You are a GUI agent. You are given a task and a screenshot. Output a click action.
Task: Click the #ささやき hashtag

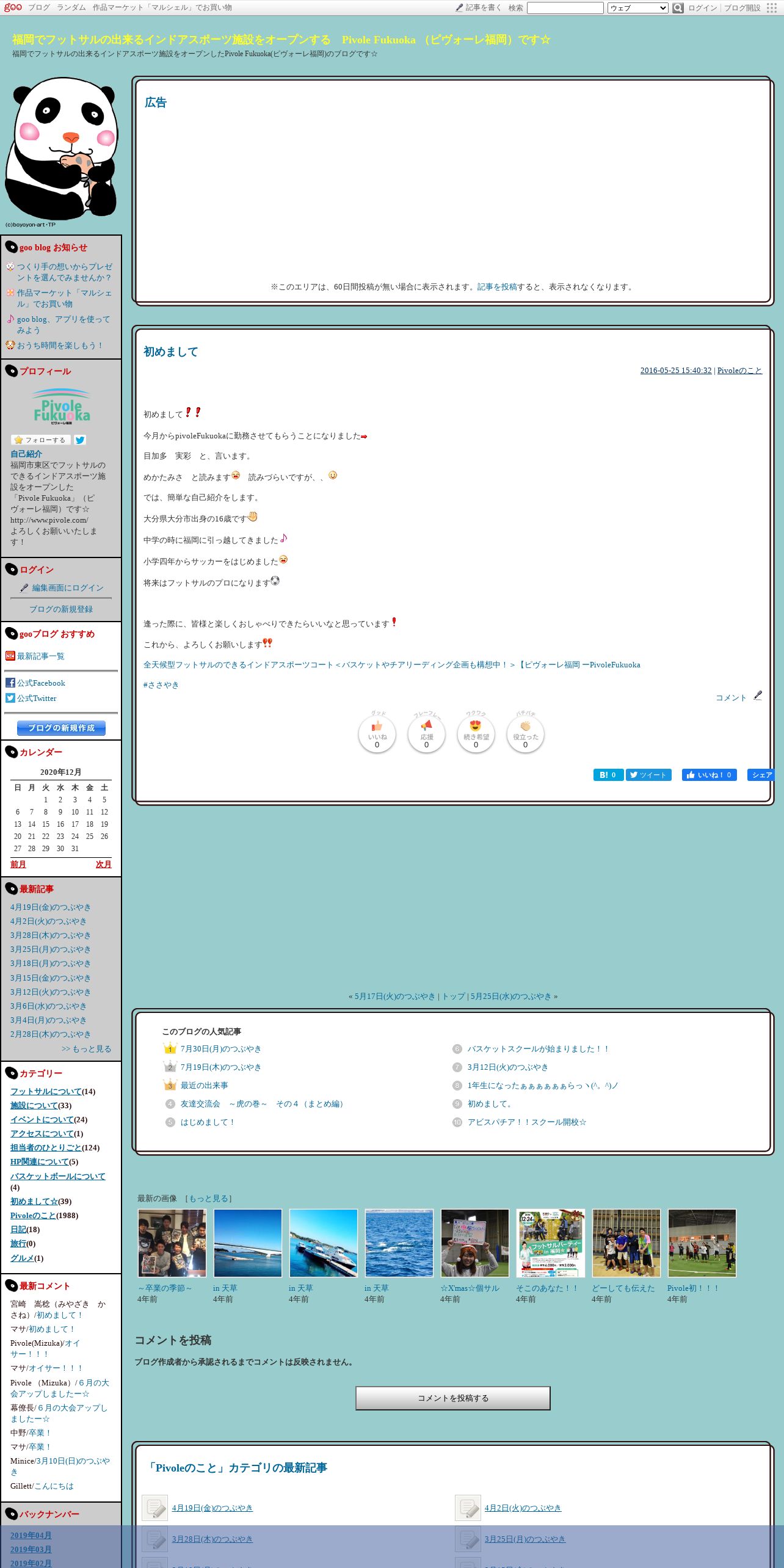click(161, 685)
